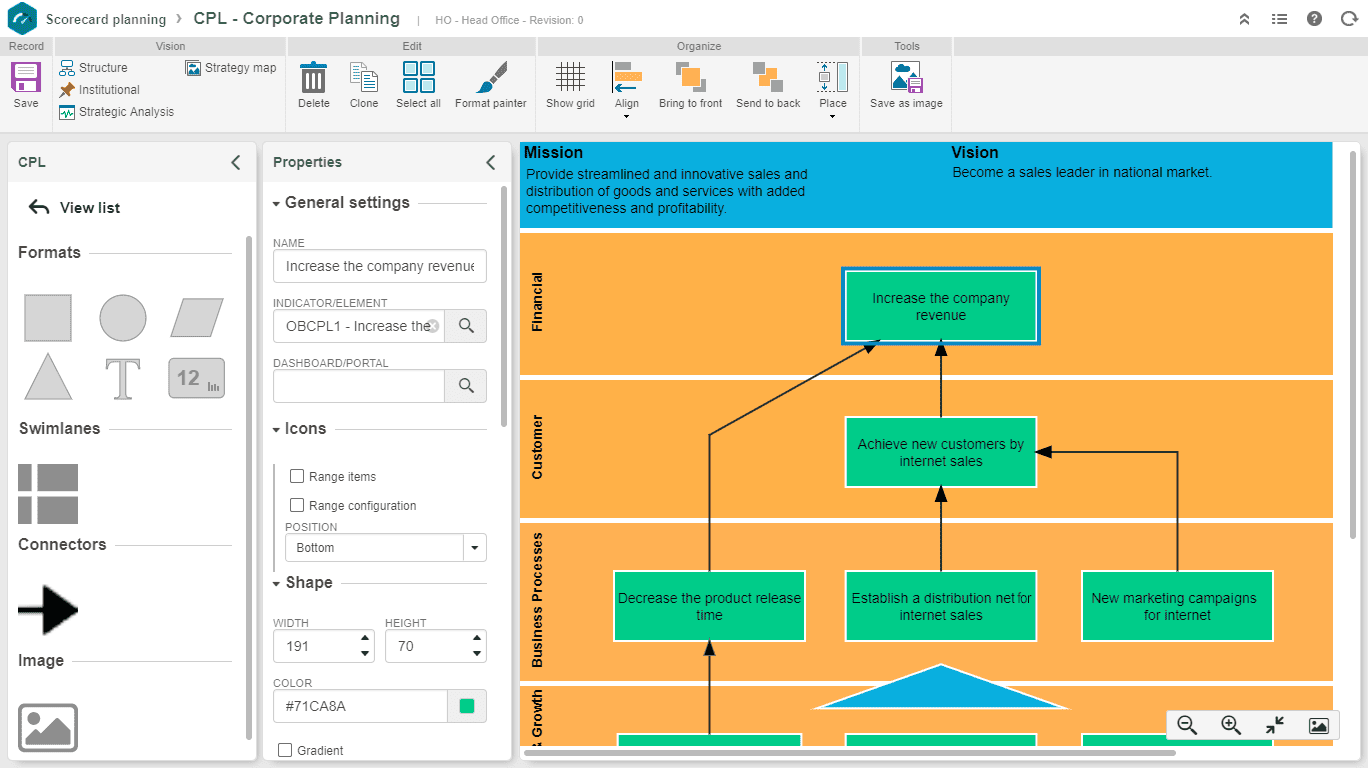Go back using View list
1368x768 pixels.
point(73,208)
